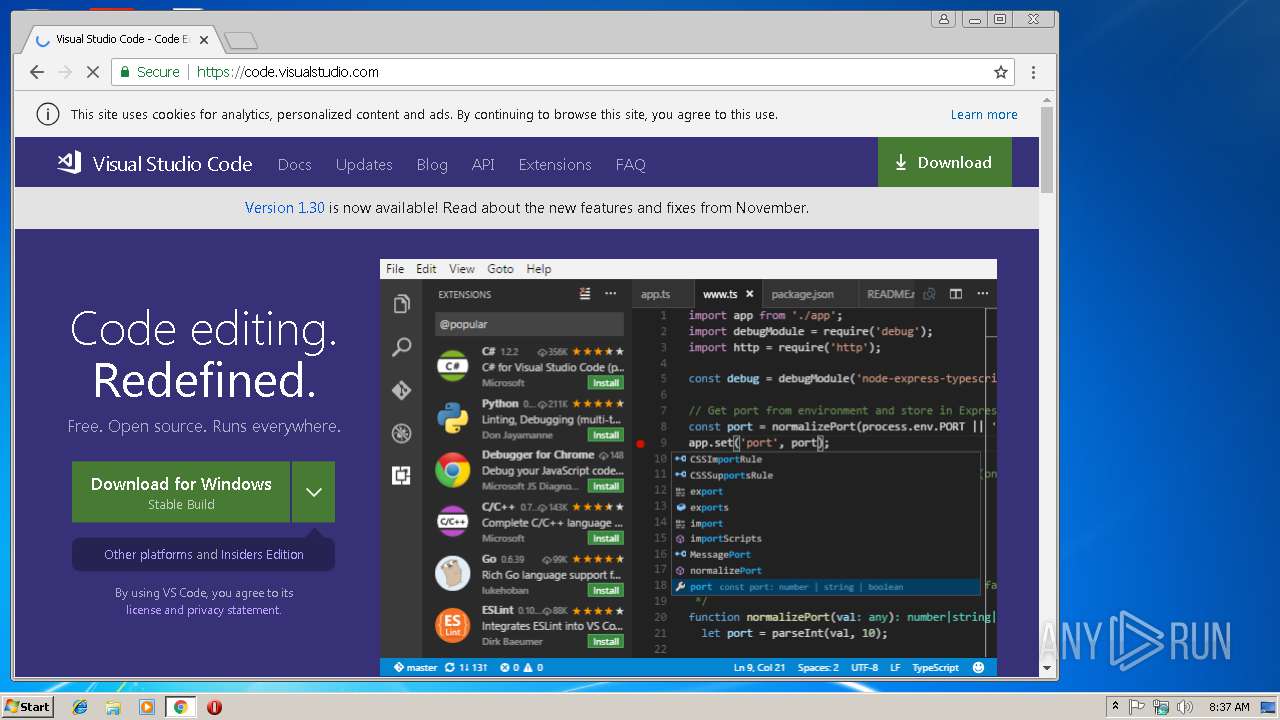
Task: Open the Version 1.30 release notes link
Action: coord(285,208)
